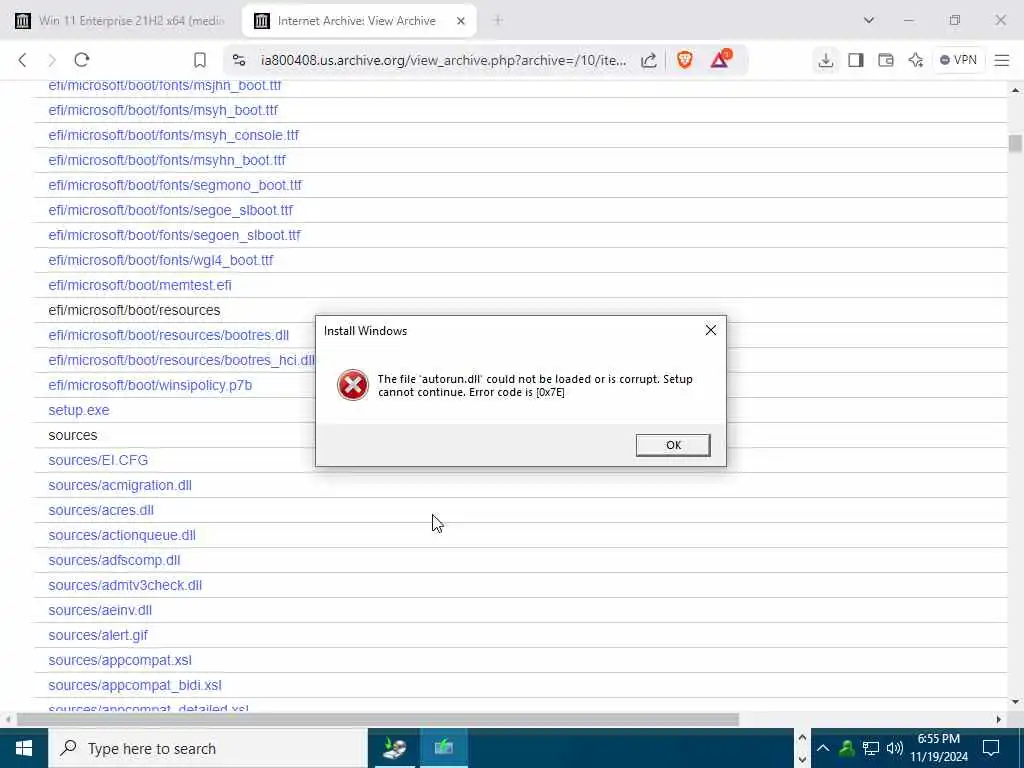Open the downloads icon in the toolbar
This screenshot has height=768, width=1024.
[x=825, y=60]
